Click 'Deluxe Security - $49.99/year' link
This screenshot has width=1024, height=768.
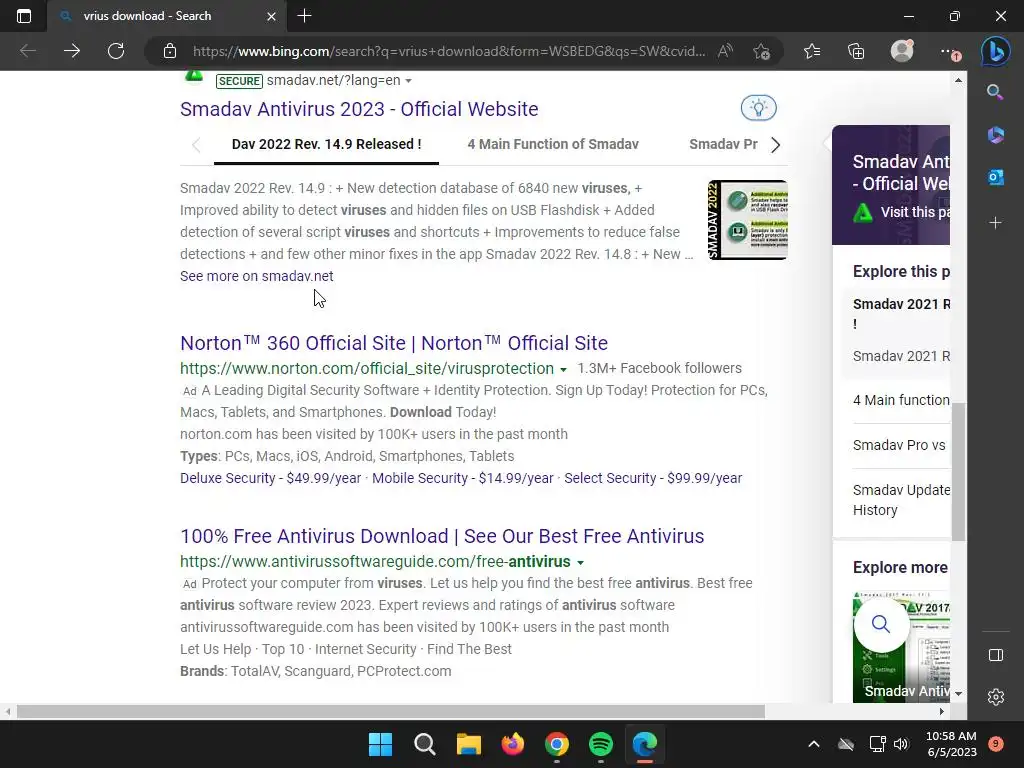pyautogui.click(x=270, y=478)
